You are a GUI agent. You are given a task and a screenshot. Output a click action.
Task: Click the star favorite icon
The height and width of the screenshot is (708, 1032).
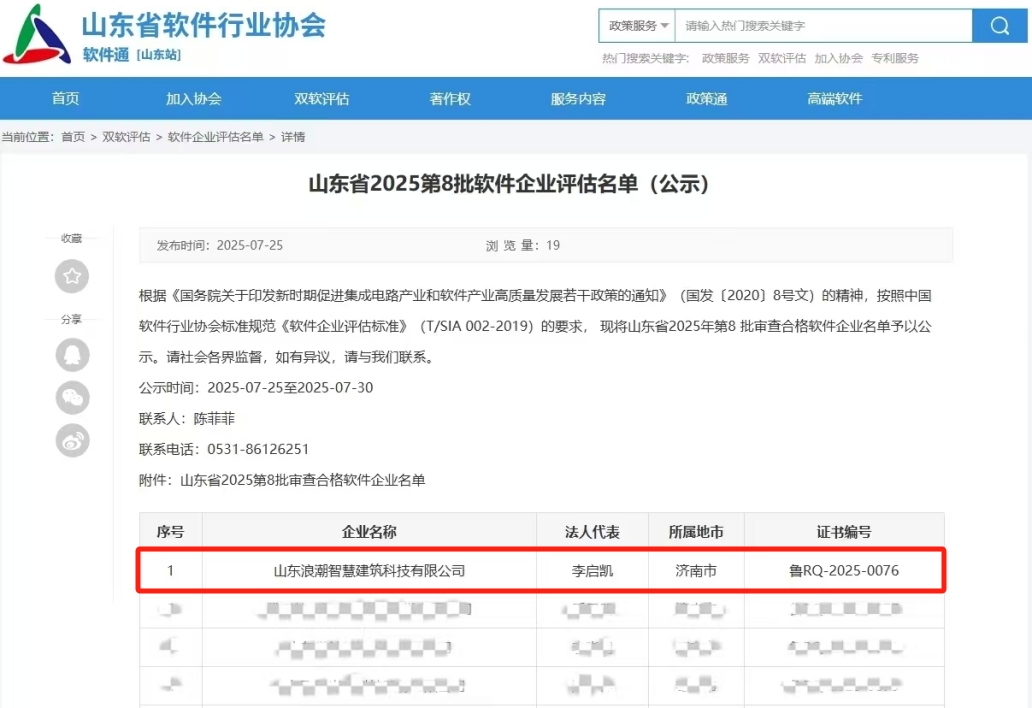tap(72, 276)
